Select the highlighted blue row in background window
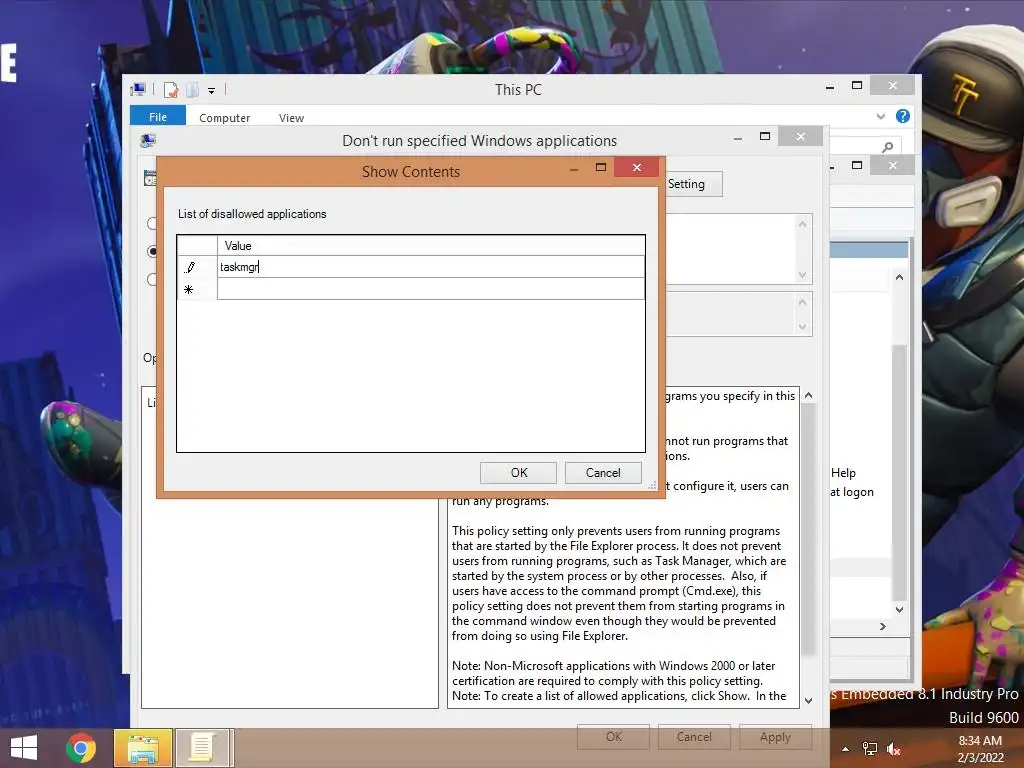 tap(869, 249)
